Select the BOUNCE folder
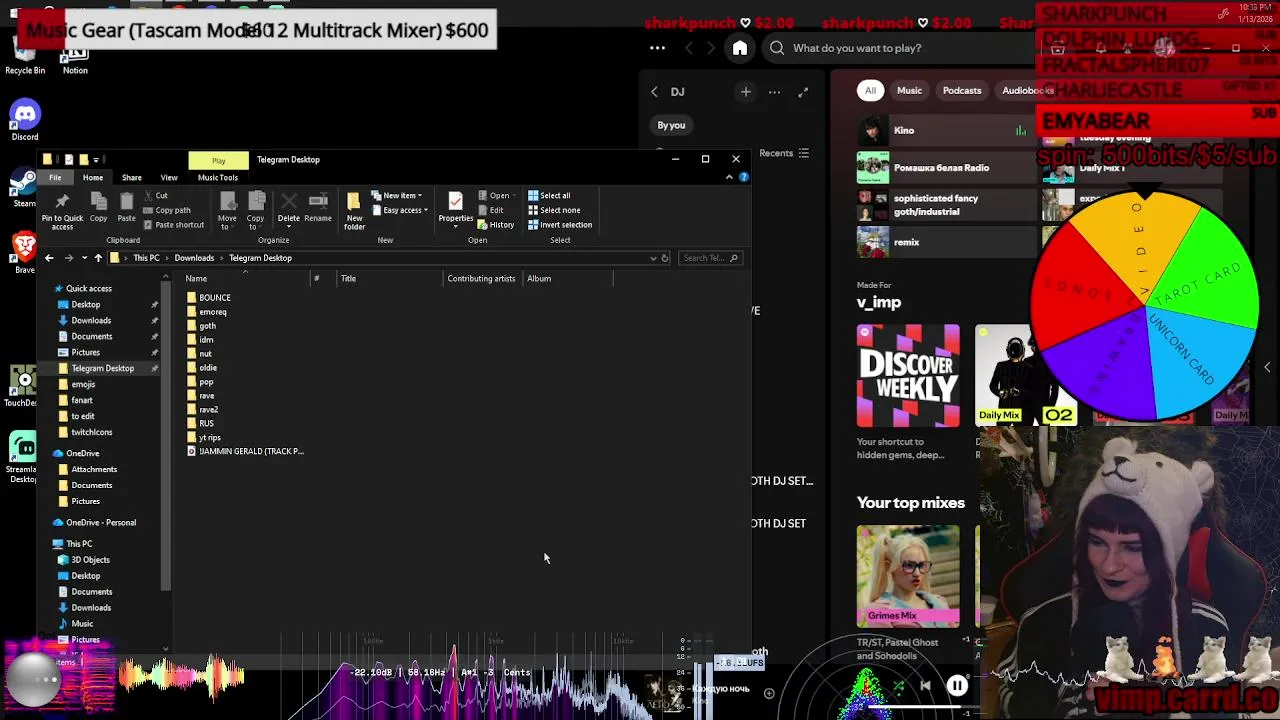Viewport: 1280px width, 720px height. click(x=209, y=297)
